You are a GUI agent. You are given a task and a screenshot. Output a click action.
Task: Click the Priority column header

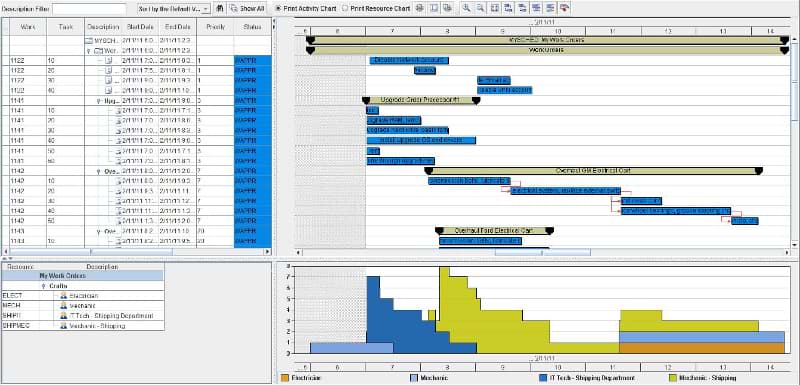pos(215,27)
